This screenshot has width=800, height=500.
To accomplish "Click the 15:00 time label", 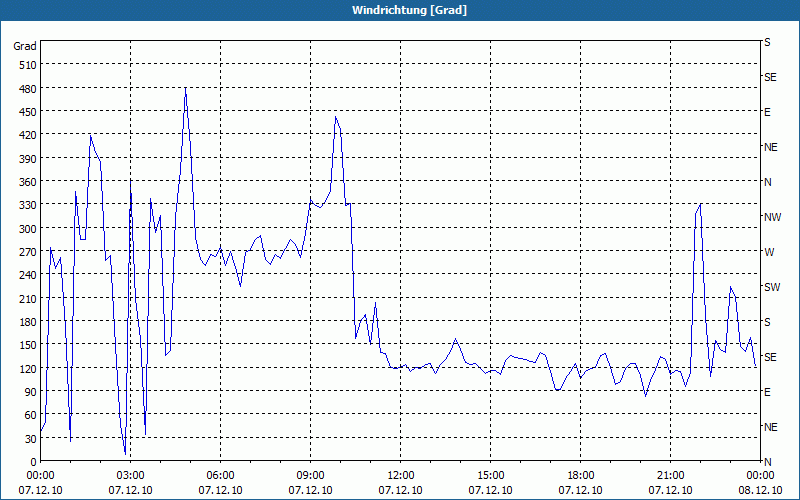I will click(490, 476).
